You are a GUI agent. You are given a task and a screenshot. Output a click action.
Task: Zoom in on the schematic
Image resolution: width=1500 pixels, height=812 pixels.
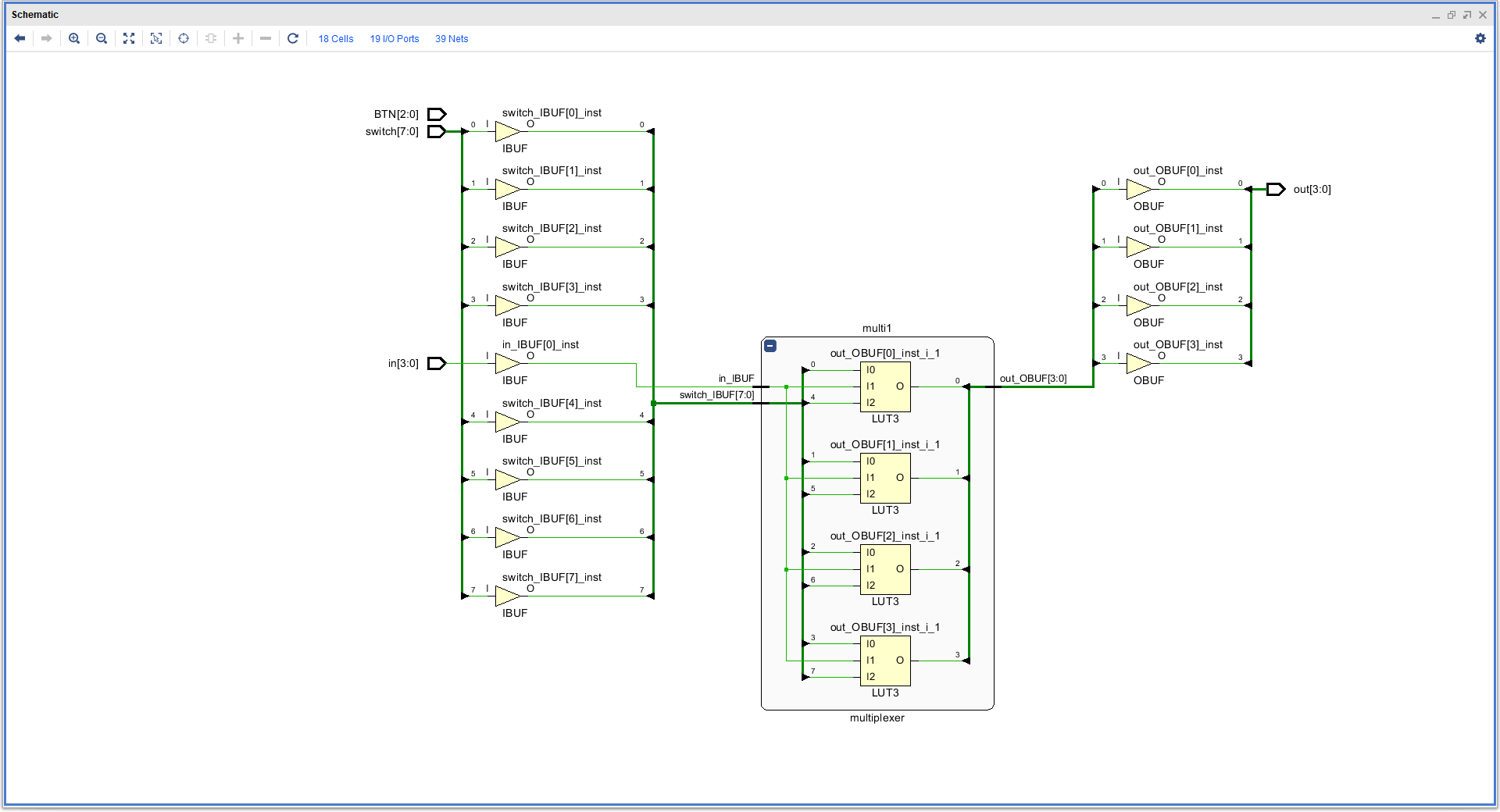(x=74, y=38)
